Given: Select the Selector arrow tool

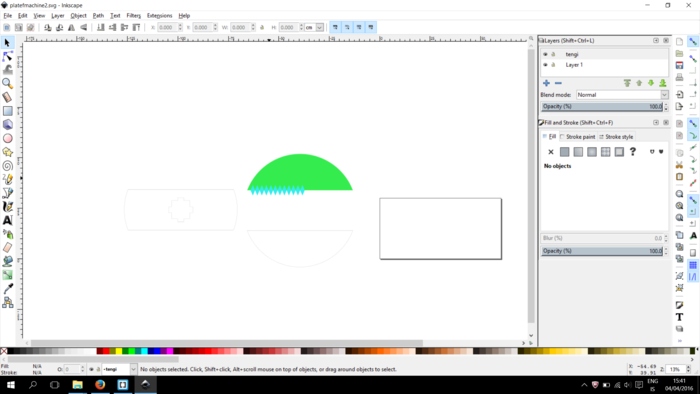Looking at the screenshot, I should coord(7,43).
